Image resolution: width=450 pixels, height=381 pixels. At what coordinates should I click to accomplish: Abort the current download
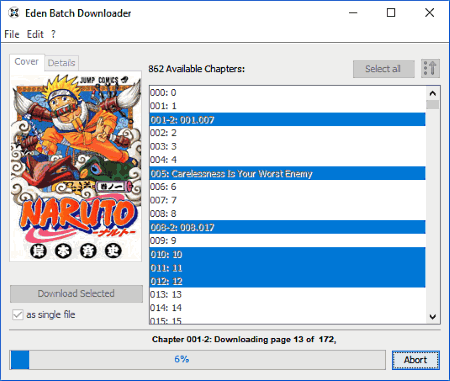click(x=416, y=360)
